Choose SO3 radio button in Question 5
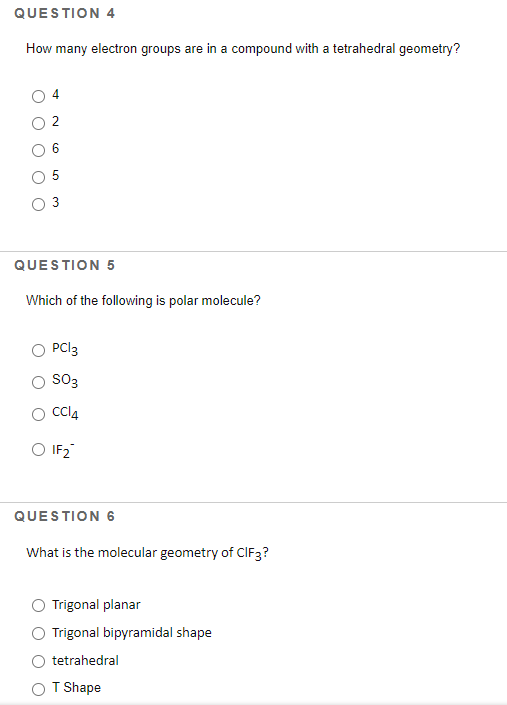The image size is (507, 705). point(39,382)
